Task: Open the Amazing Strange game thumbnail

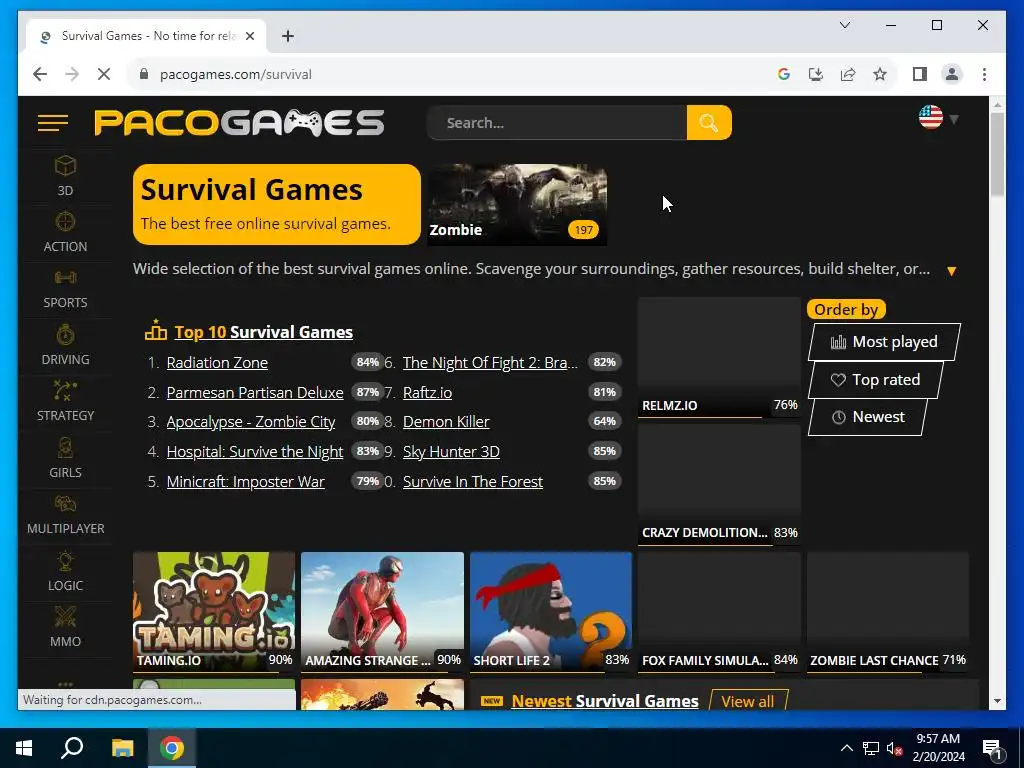Action: pyautogui.click(x=382, y=611)
